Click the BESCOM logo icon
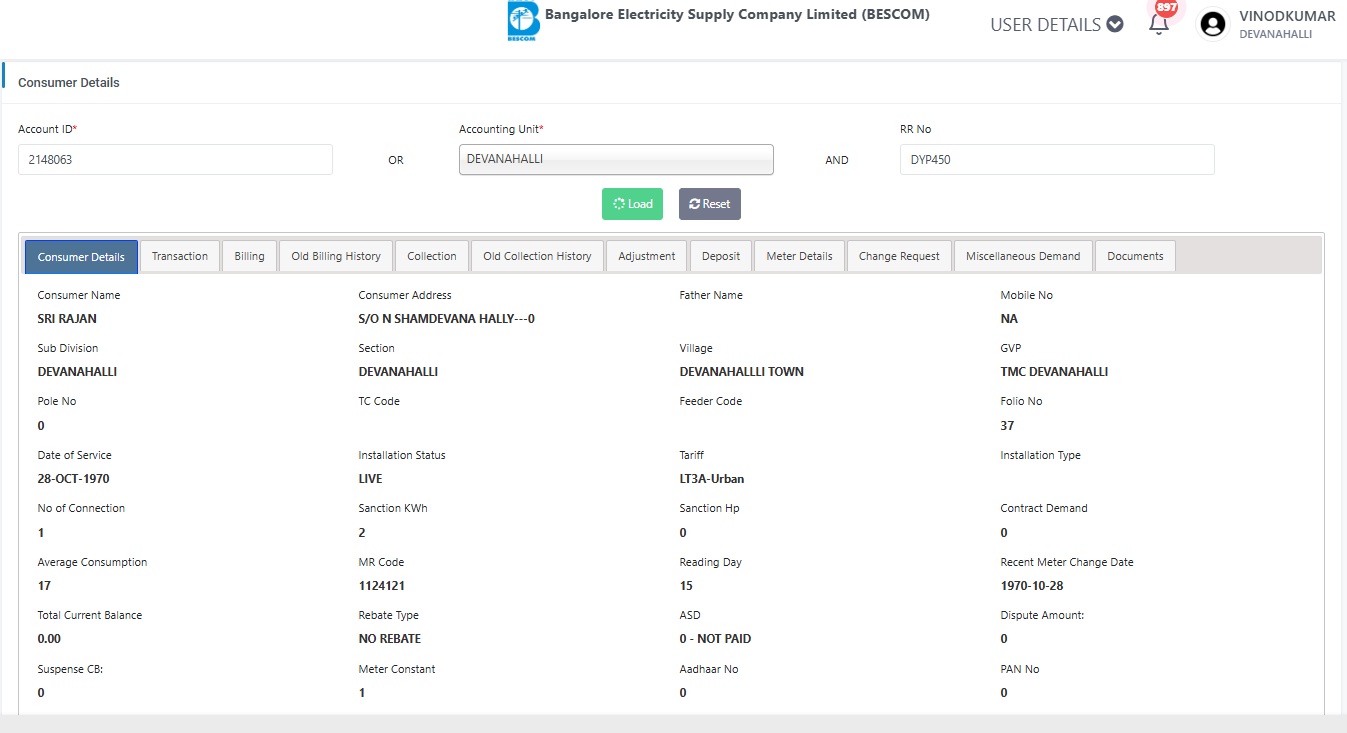 [x=523, y=21]
